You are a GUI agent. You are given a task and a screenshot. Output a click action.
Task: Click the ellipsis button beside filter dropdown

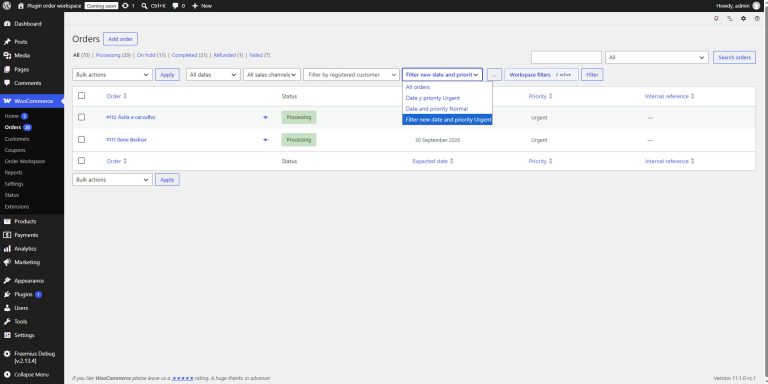pos(494,74)
